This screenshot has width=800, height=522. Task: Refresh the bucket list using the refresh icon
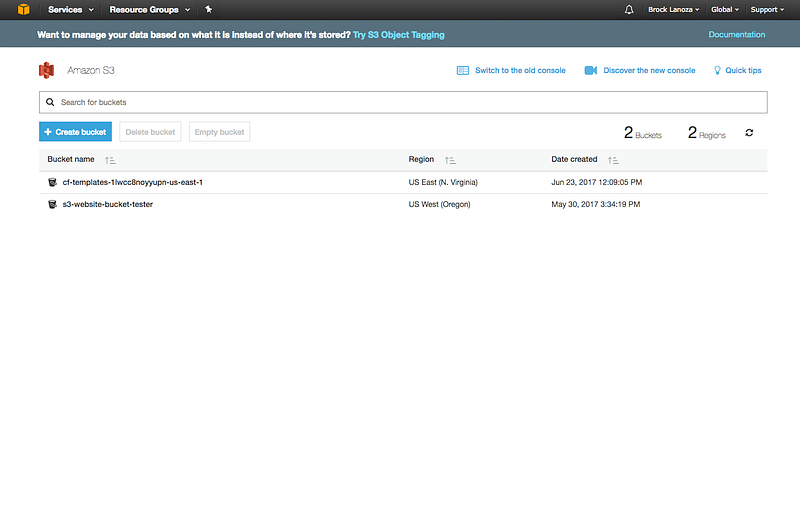click(x=749, y=133)
